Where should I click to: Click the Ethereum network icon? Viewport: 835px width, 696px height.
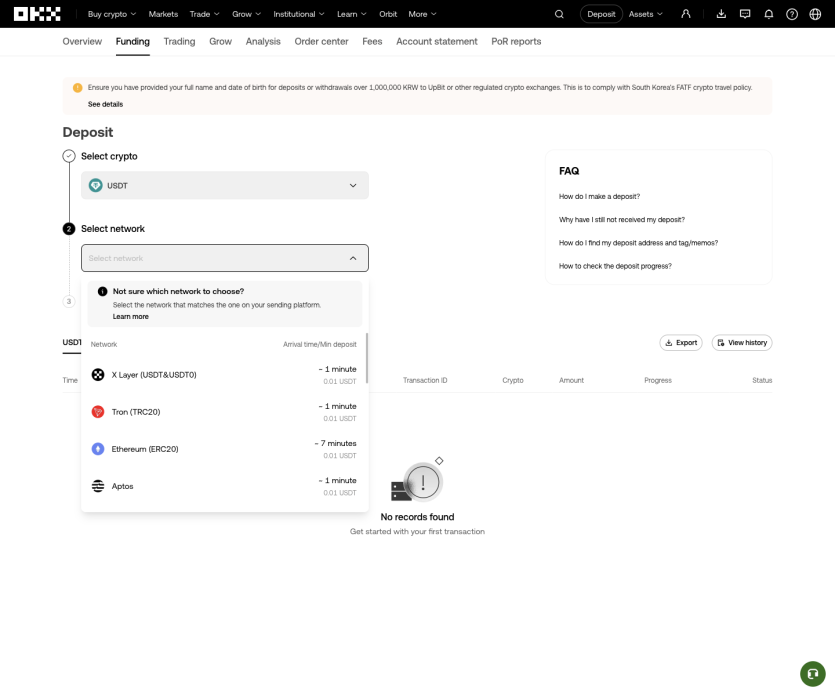click(98, 449)
